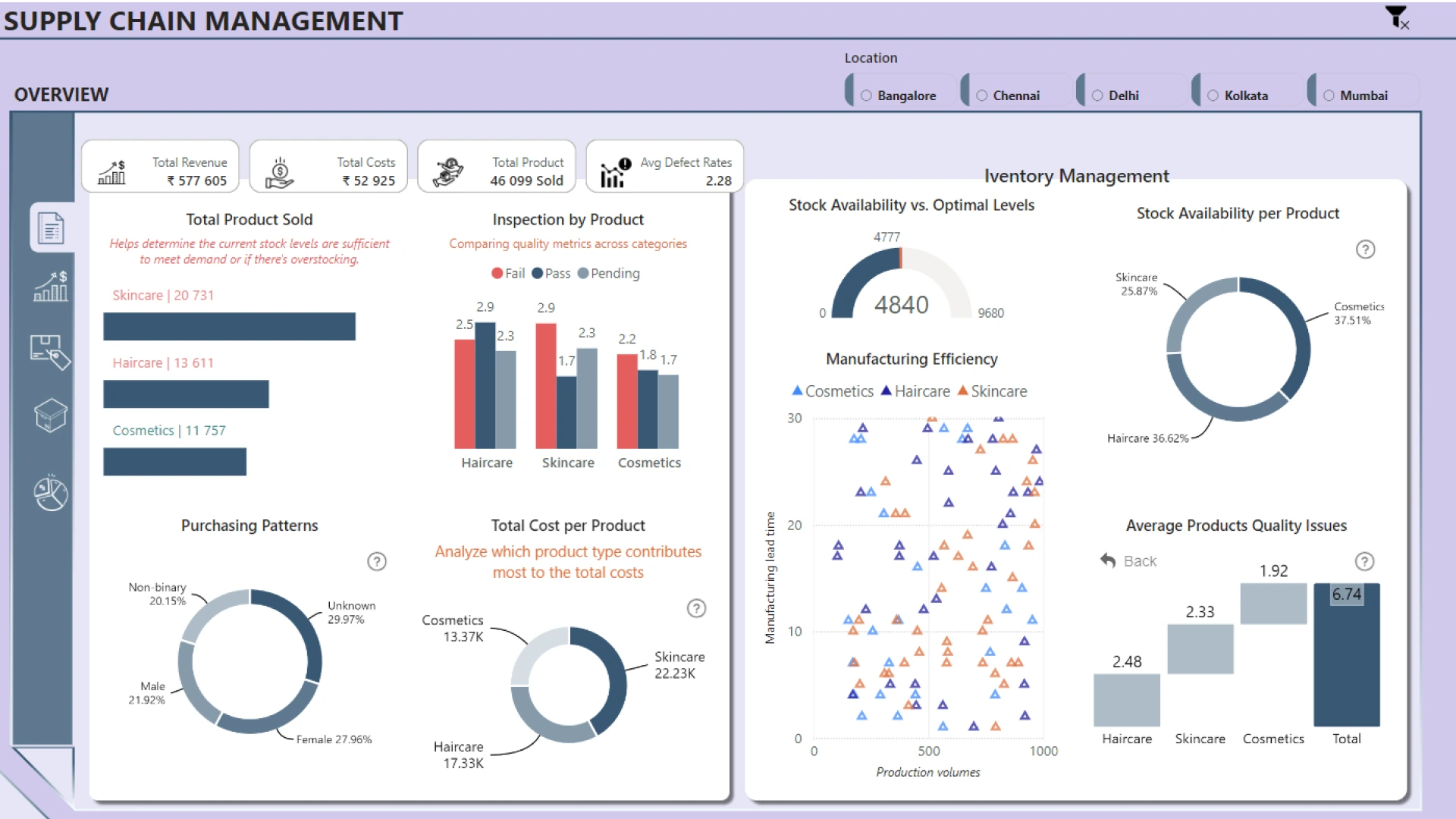Image resolution: width=1456 pixels, height=819 pixels.
Task: Click the Cosmetics waterfall bar 1.92
Action: [x=1273, y=604]
